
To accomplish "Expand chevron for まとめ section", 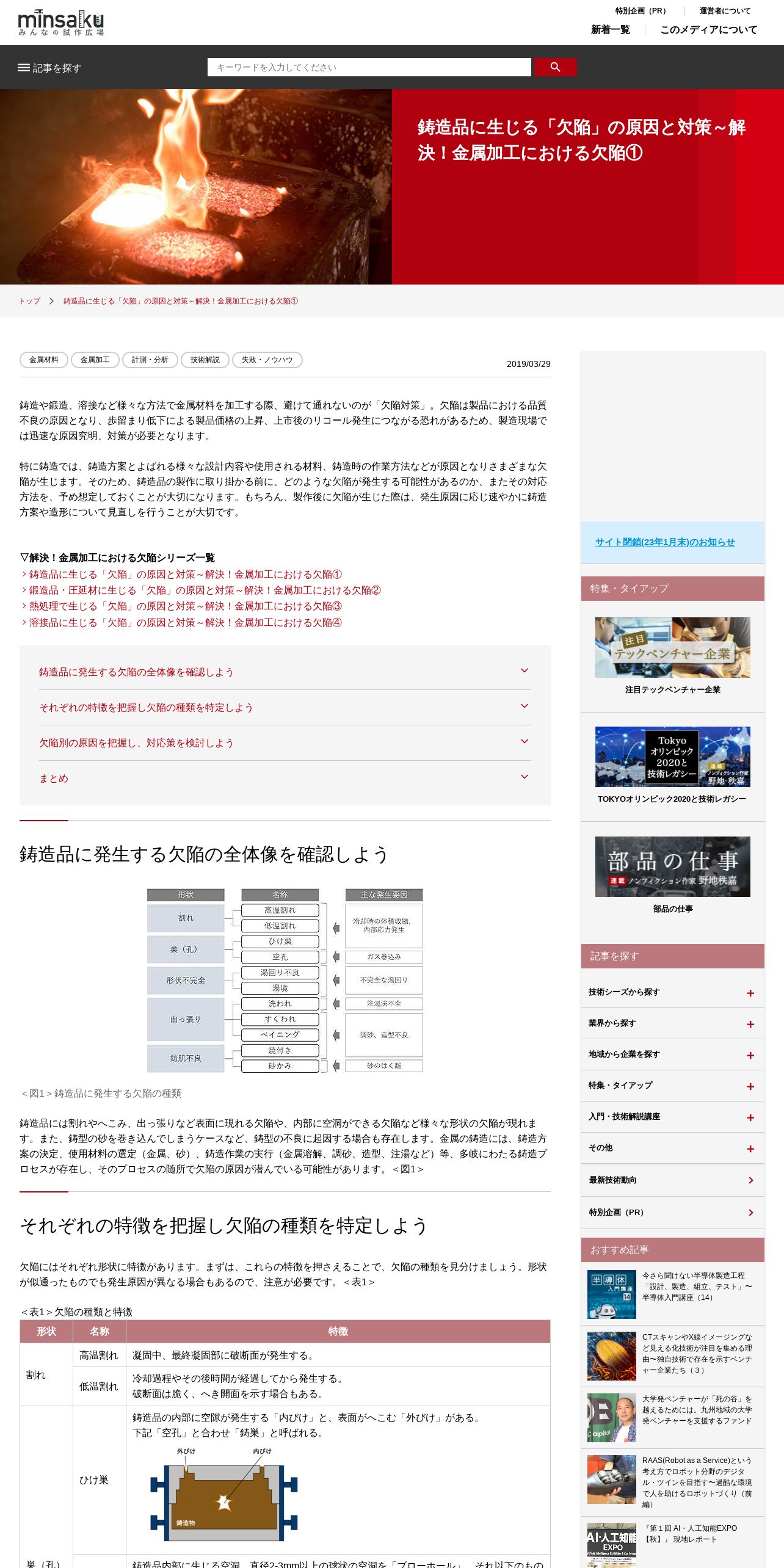I will click(x=524, y=777).
